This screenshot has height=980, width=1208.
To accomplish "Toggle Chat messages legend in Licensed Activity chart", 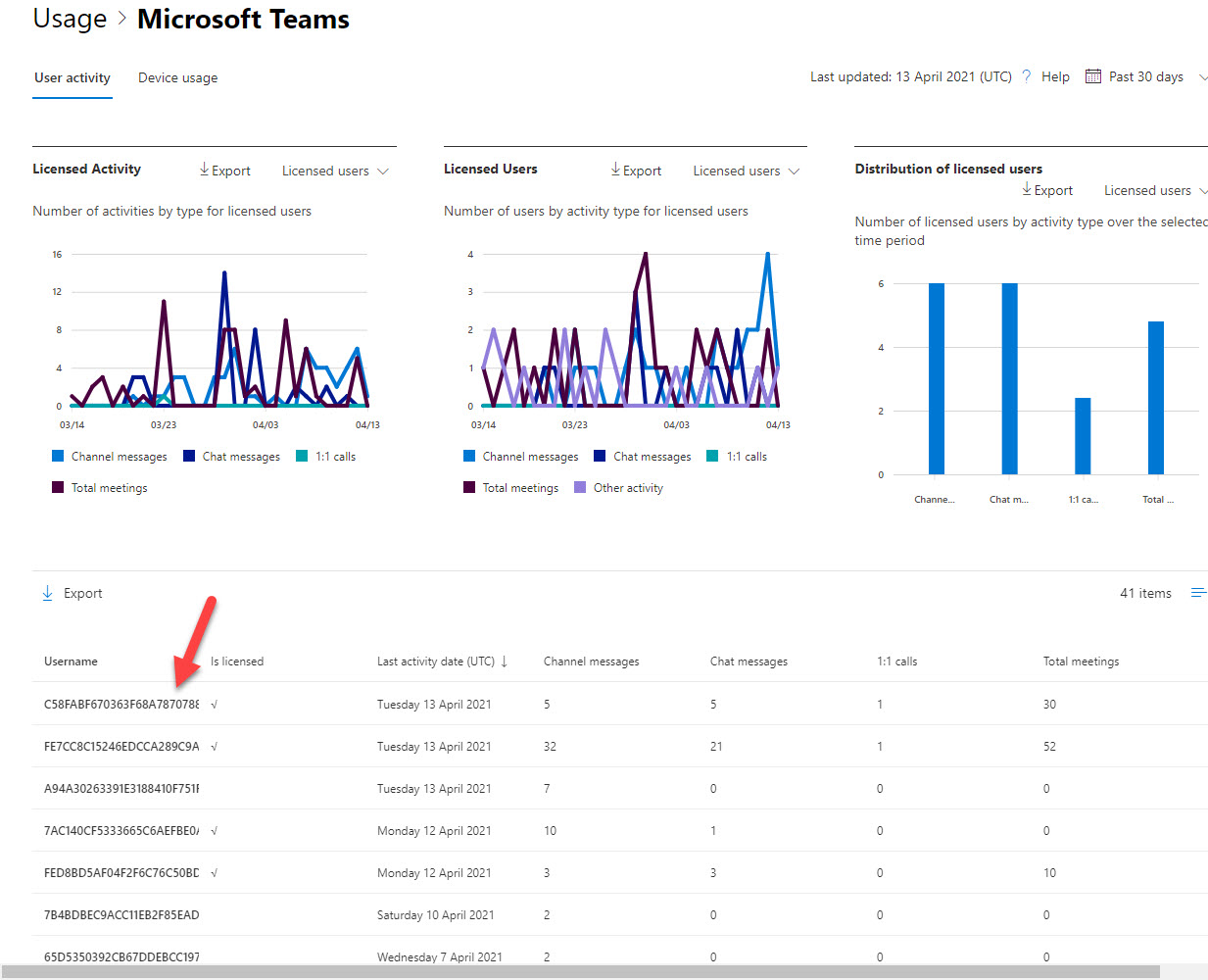I will tap(231, 457).
